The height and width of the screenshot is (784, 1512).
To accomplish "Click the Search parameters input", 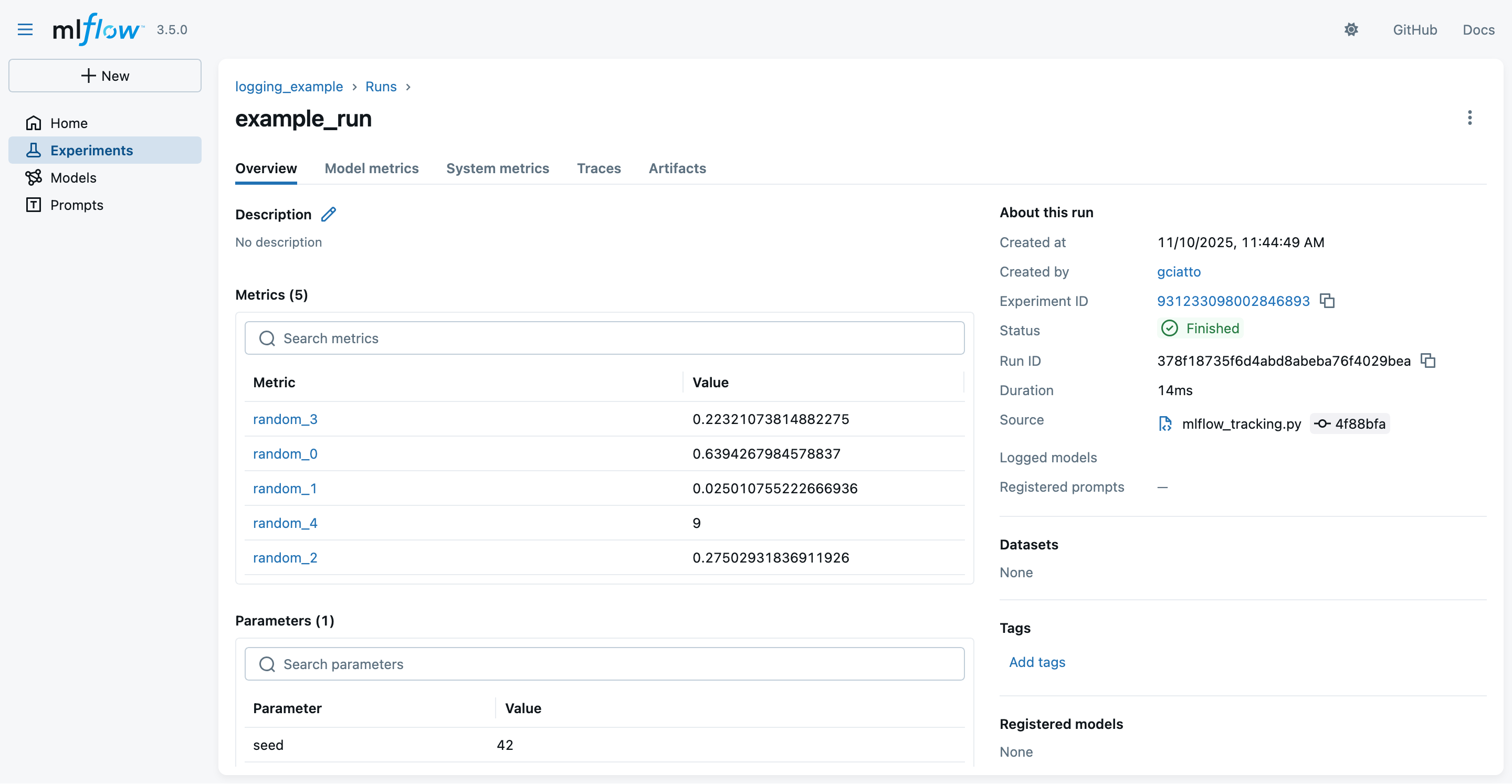I will coord(605,664).
